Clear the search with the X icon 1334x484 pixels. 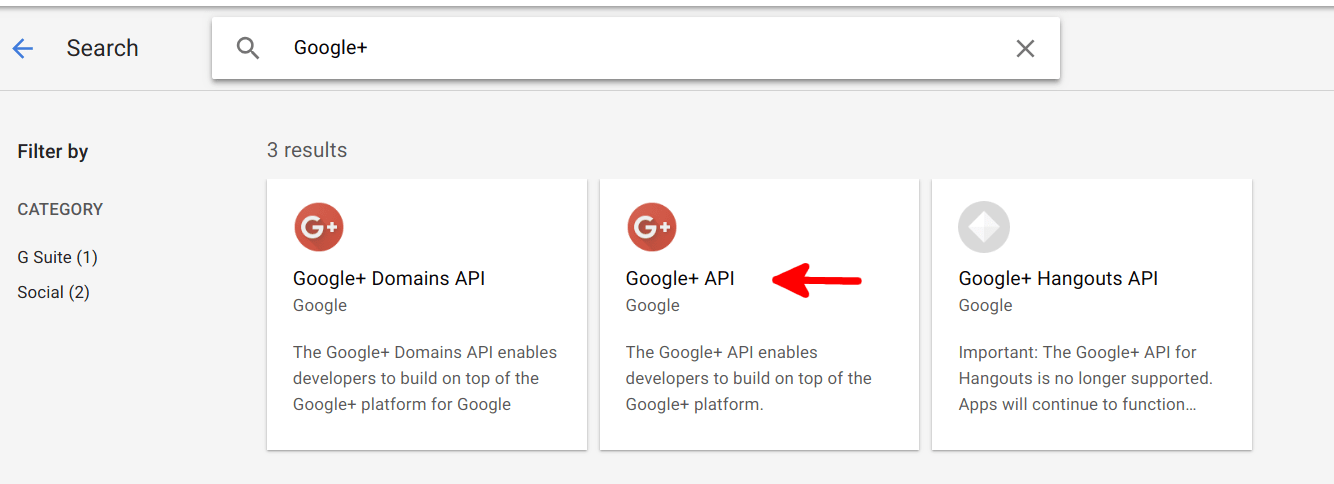[1025, 48]
